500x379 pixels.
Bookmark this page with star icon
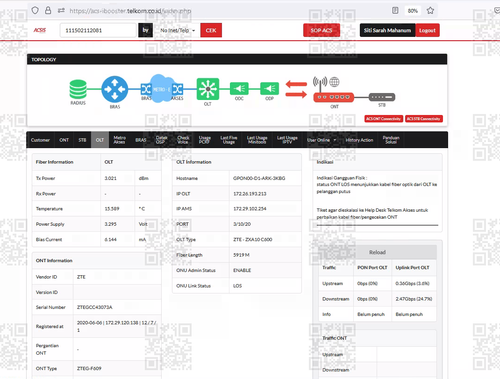[430, 10]
